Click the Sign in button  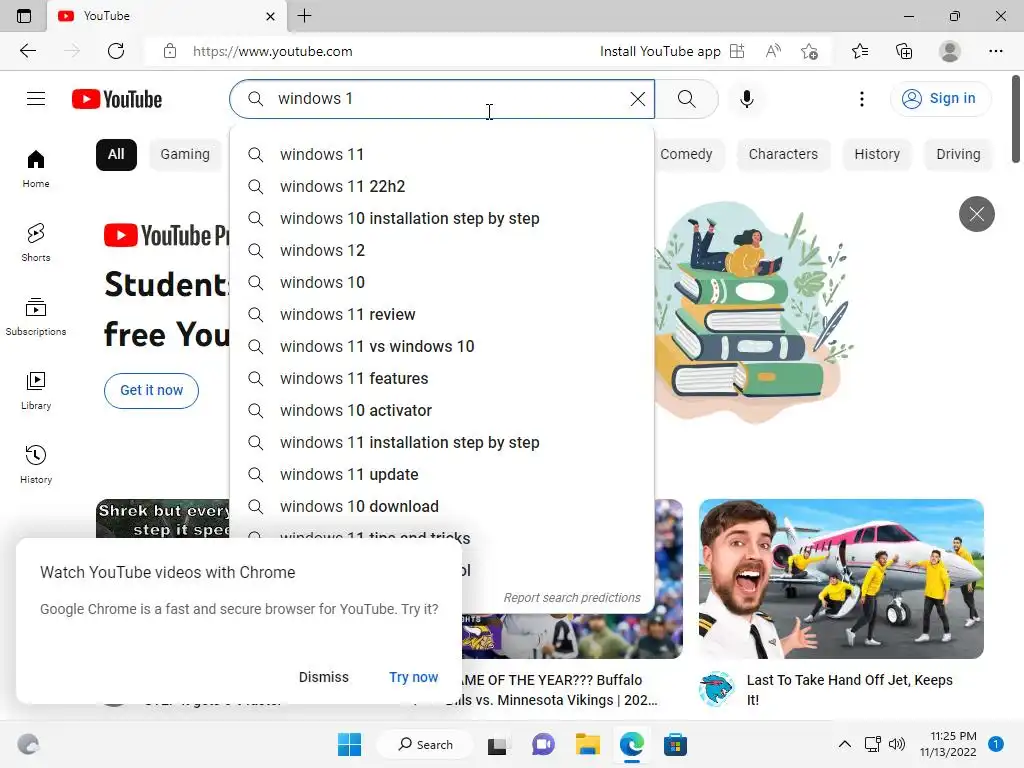coord(940,99)
